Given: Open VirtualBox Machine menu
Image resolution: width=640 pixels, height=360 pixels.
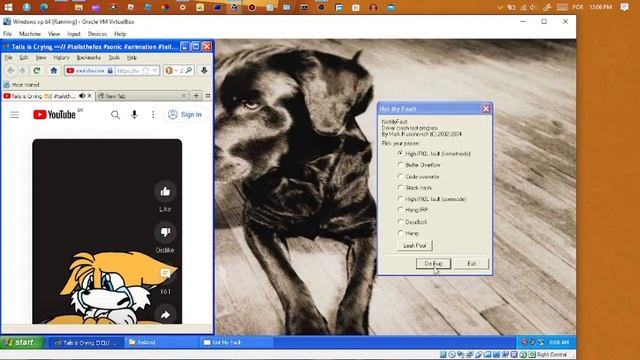Looking at the screenshot, I should (30, 34).
